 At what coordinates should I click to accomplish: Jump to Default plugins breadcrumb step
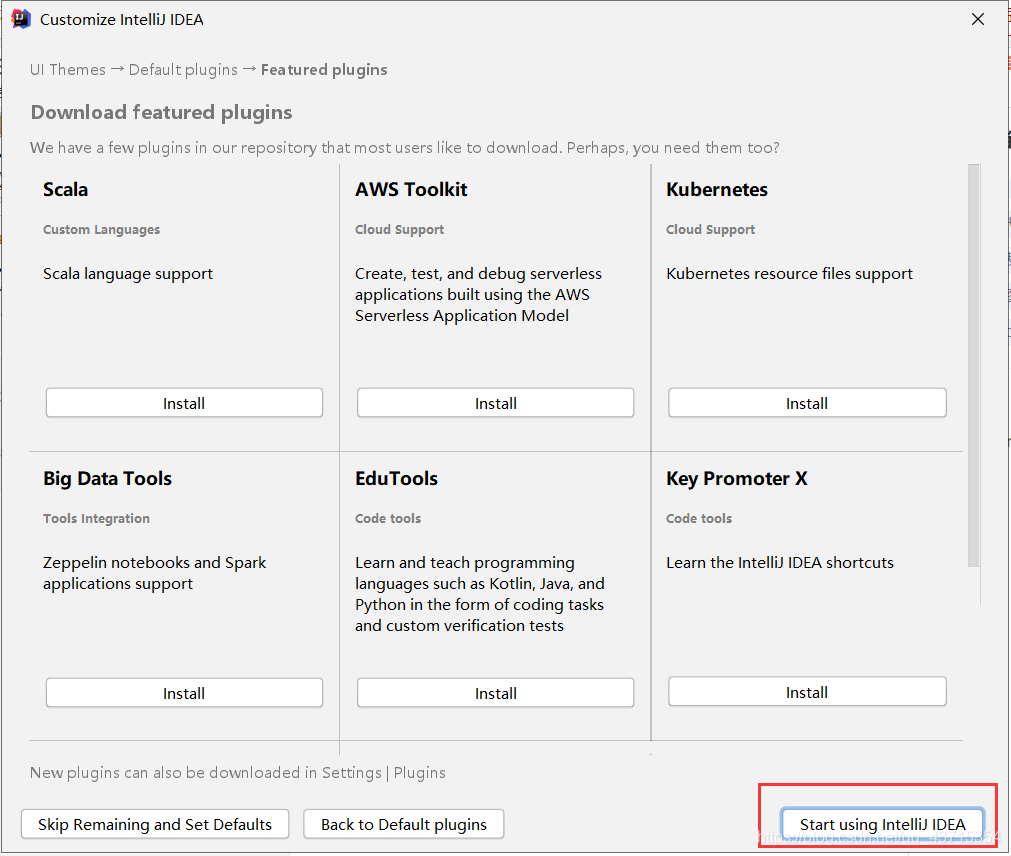click(183, 70)
